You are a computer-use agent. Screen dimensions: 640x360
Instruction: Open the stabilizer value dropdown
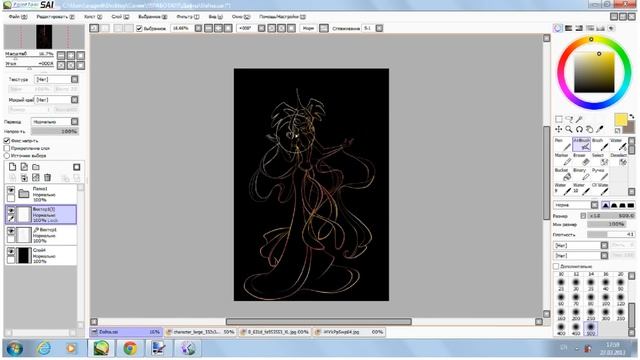[x=379, y=28]
